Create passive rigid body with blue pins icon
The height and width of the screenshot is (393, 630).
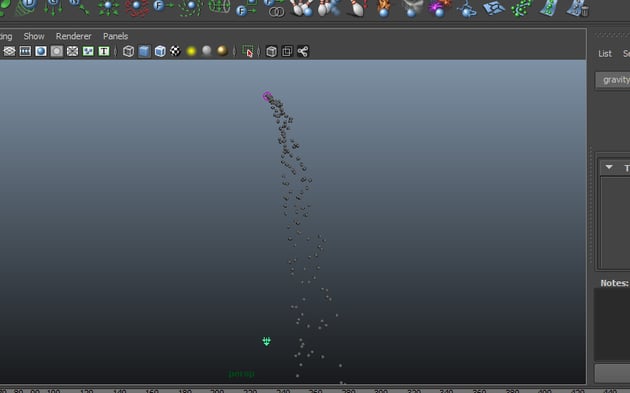pyautogui.click(x=329, y=8)
